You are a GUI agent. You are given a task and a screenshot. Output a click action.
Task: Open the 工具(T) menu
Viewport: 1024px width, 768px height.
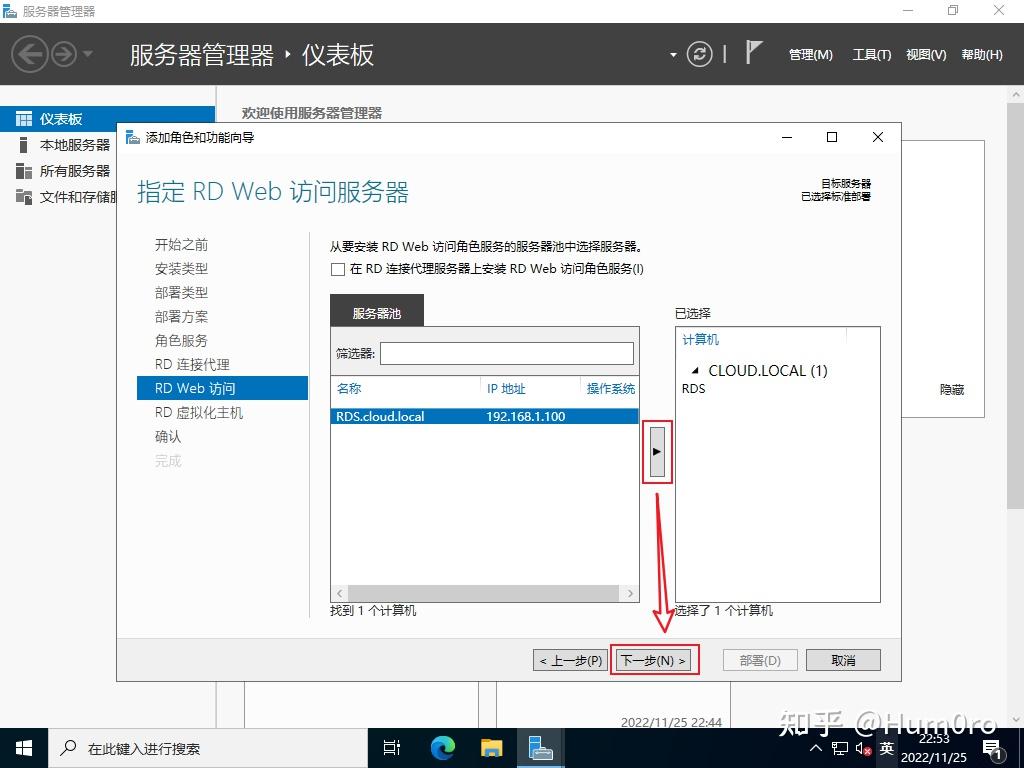click(x=871, y=55)
